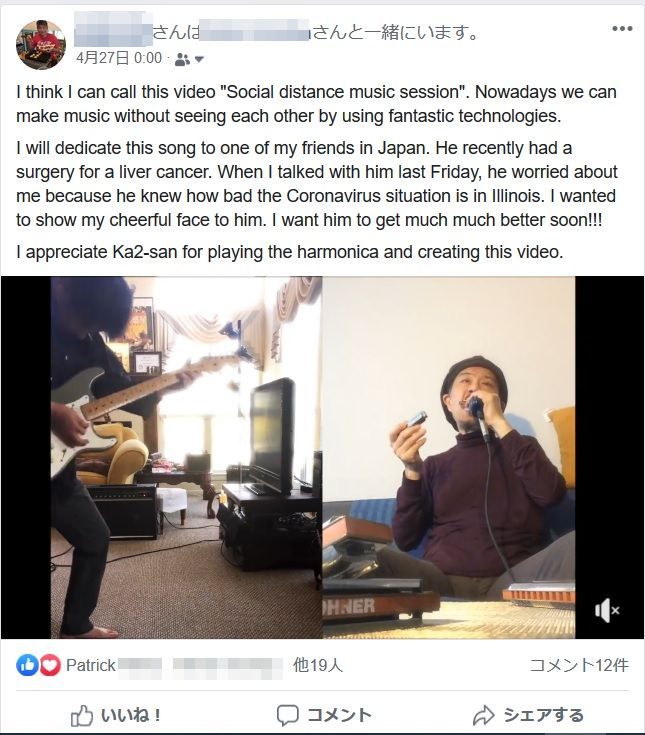
Task: Click the share arrow icon
Action: (x=484, y=715)
